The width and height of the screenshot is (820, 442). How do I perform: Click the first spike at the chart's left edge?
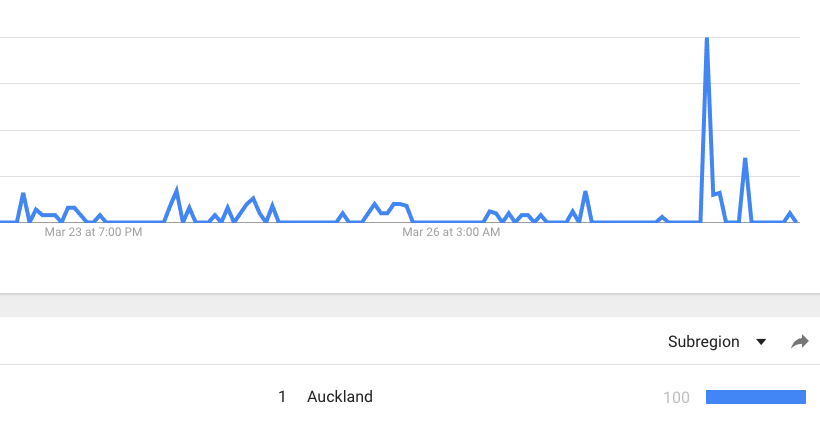click(x=23, y=195)
